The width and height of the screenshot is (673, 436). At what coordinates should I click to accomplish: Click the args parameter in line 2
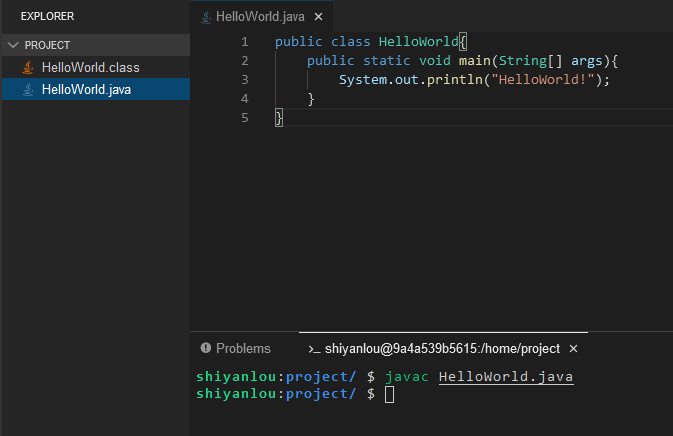pyautogui.click(x=586, y=61)
